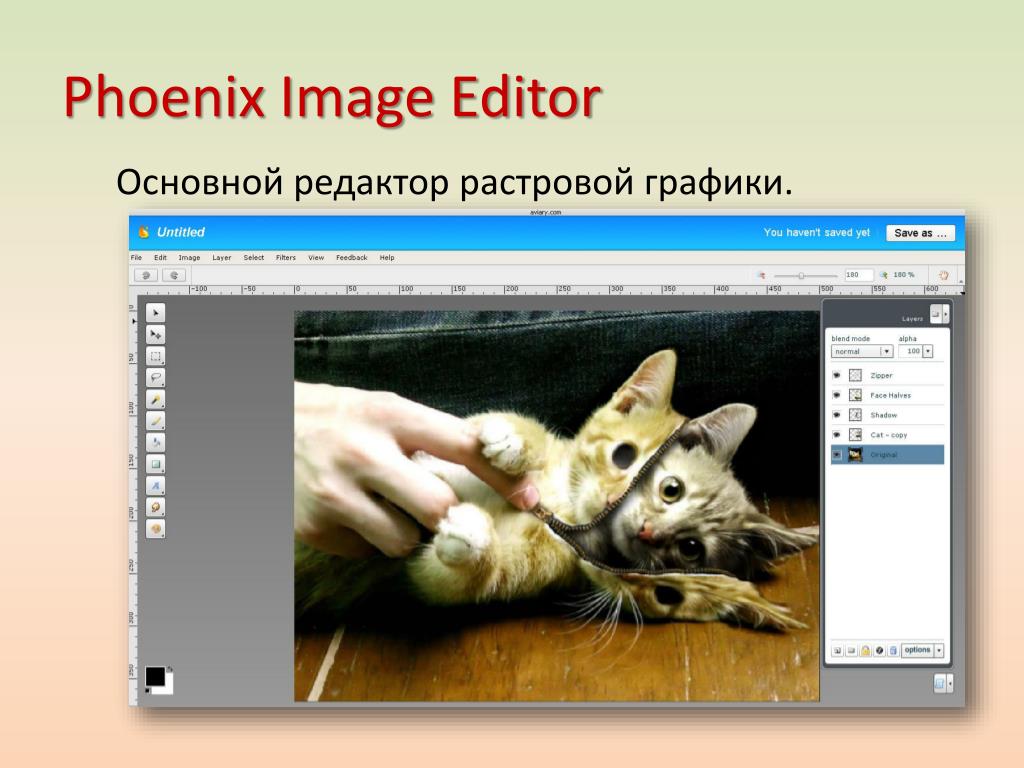Click the 180 % zoom percentage text
This screenshot has height=768, width=1024.
904,275
